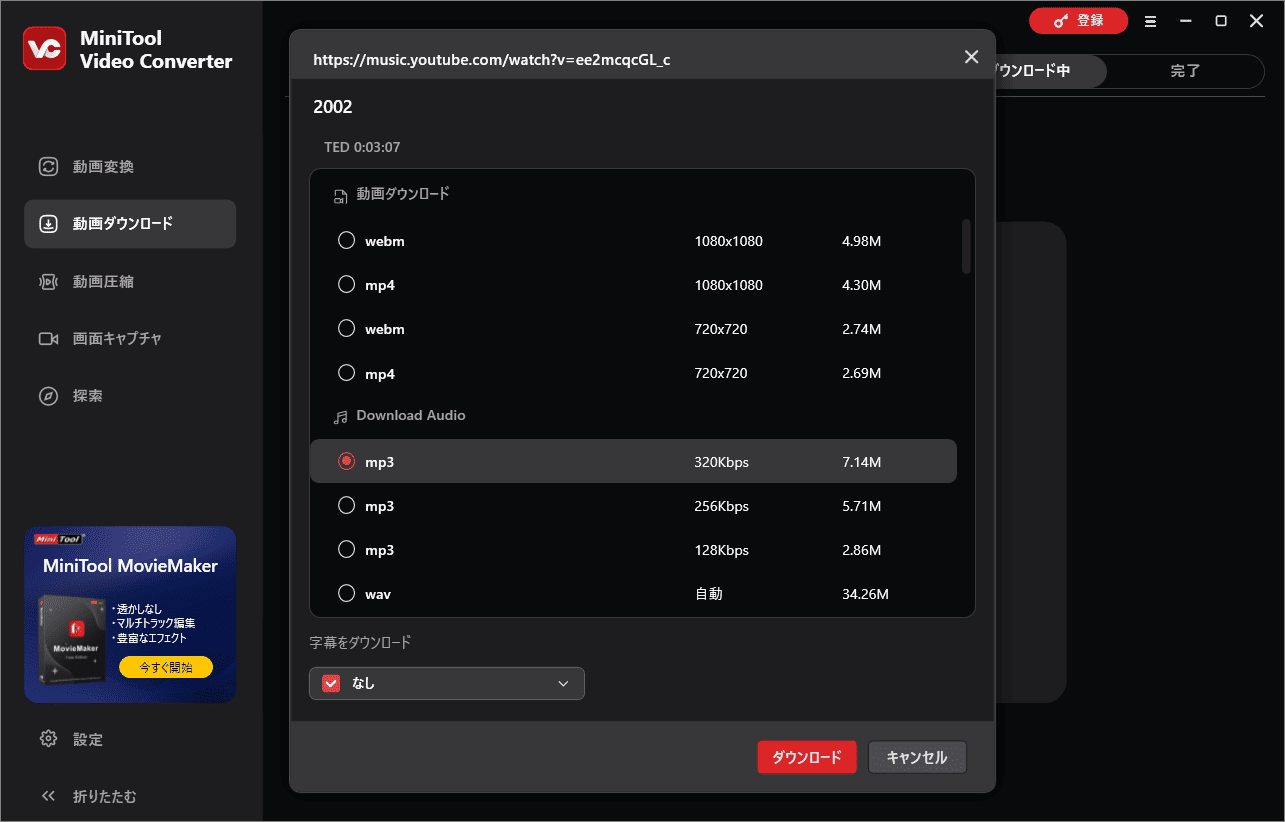Click the video title 2002
1285x822 pixels.
tap(333, 107)
